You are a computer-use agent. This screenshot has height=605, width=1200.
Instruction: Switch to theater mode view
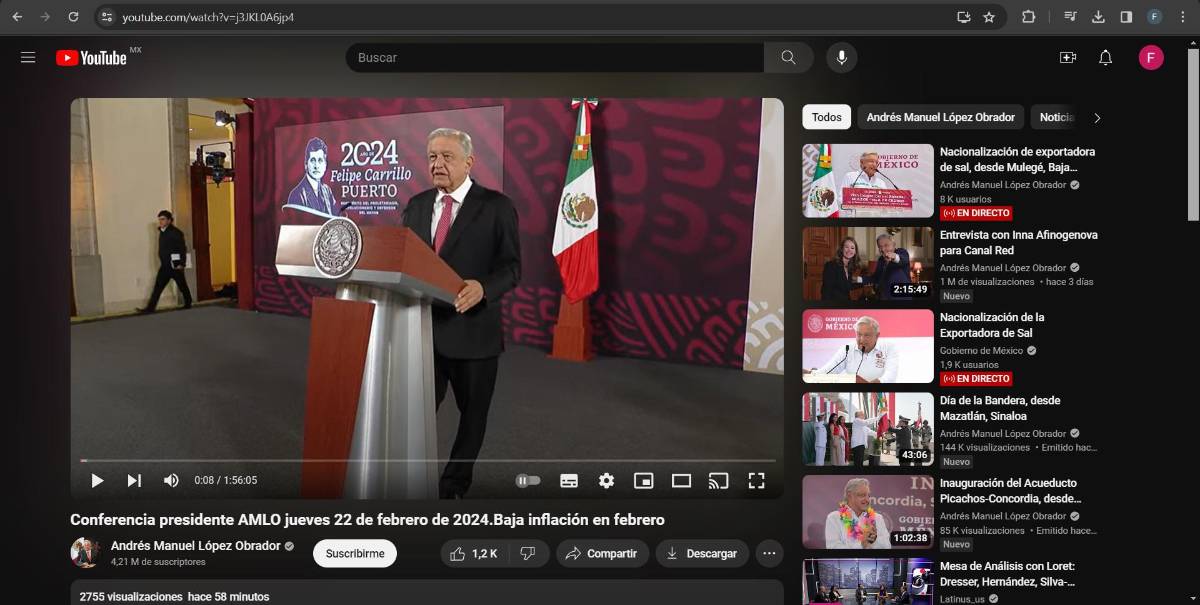681,481
